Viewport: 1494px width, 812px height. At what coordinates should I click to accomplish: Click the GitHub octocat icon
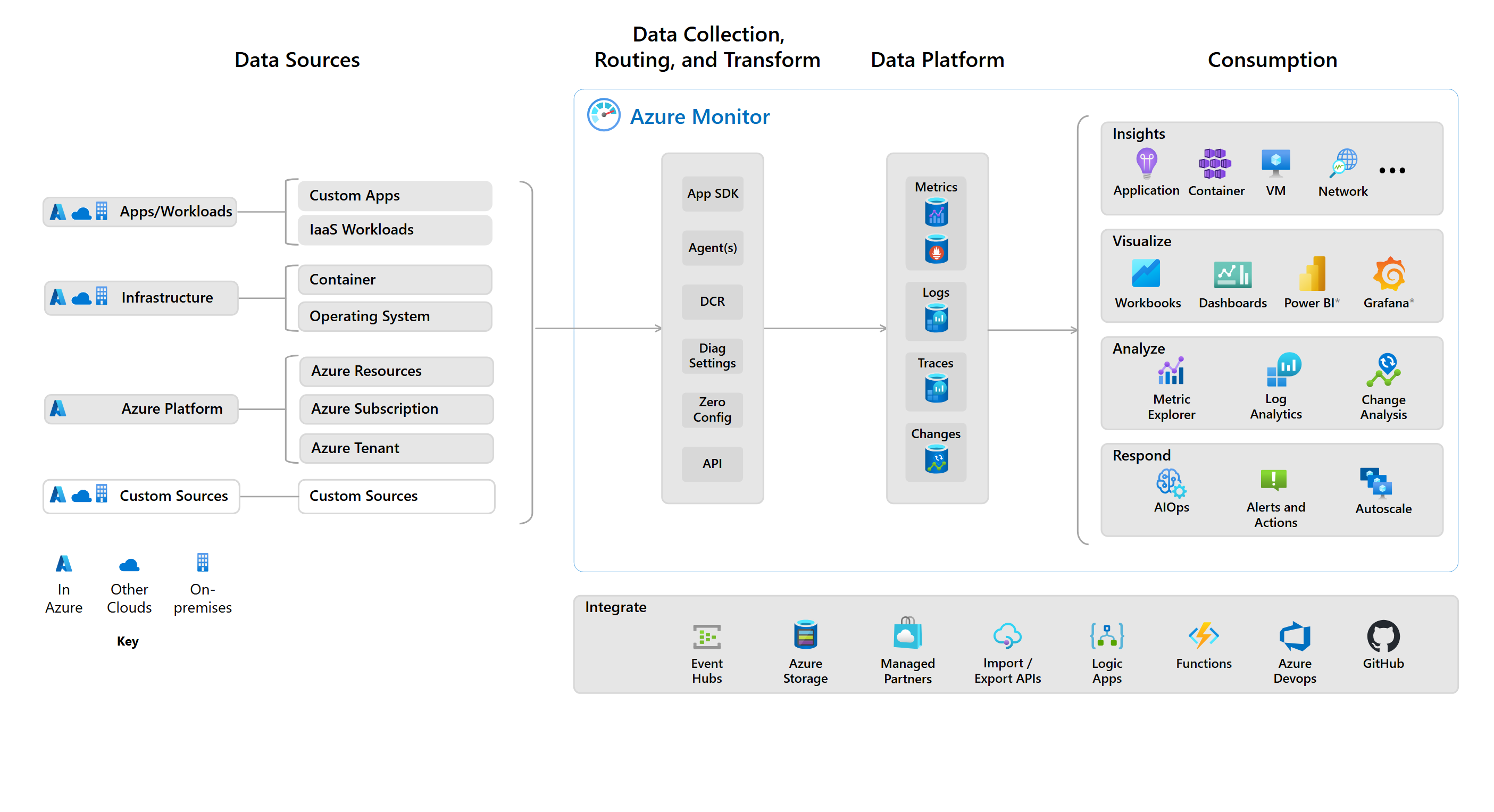pyautogui.click(x=1383, y=637)
